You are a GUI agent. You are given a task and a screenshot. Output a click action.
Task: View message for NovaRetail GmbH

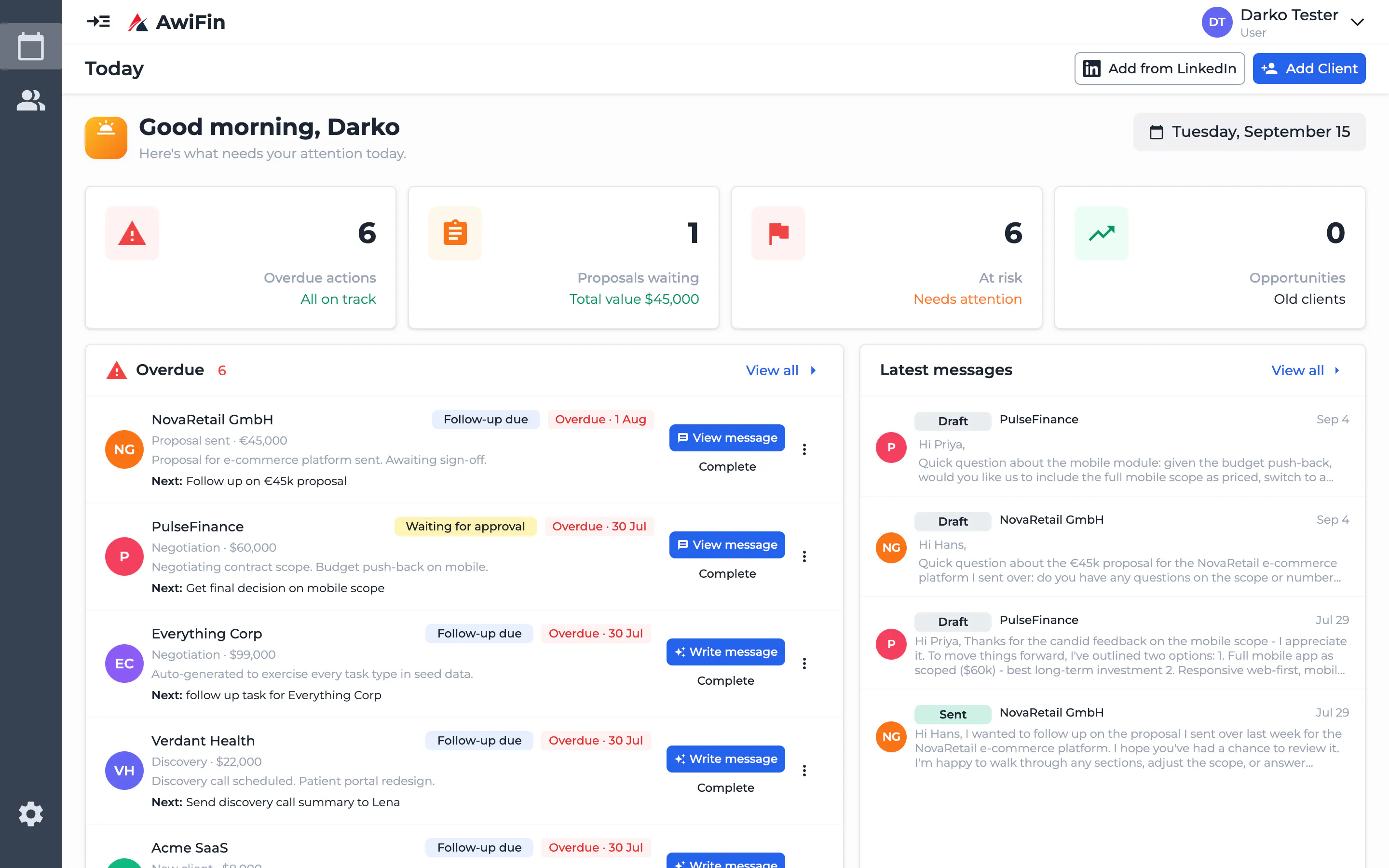tap(727, 437)
